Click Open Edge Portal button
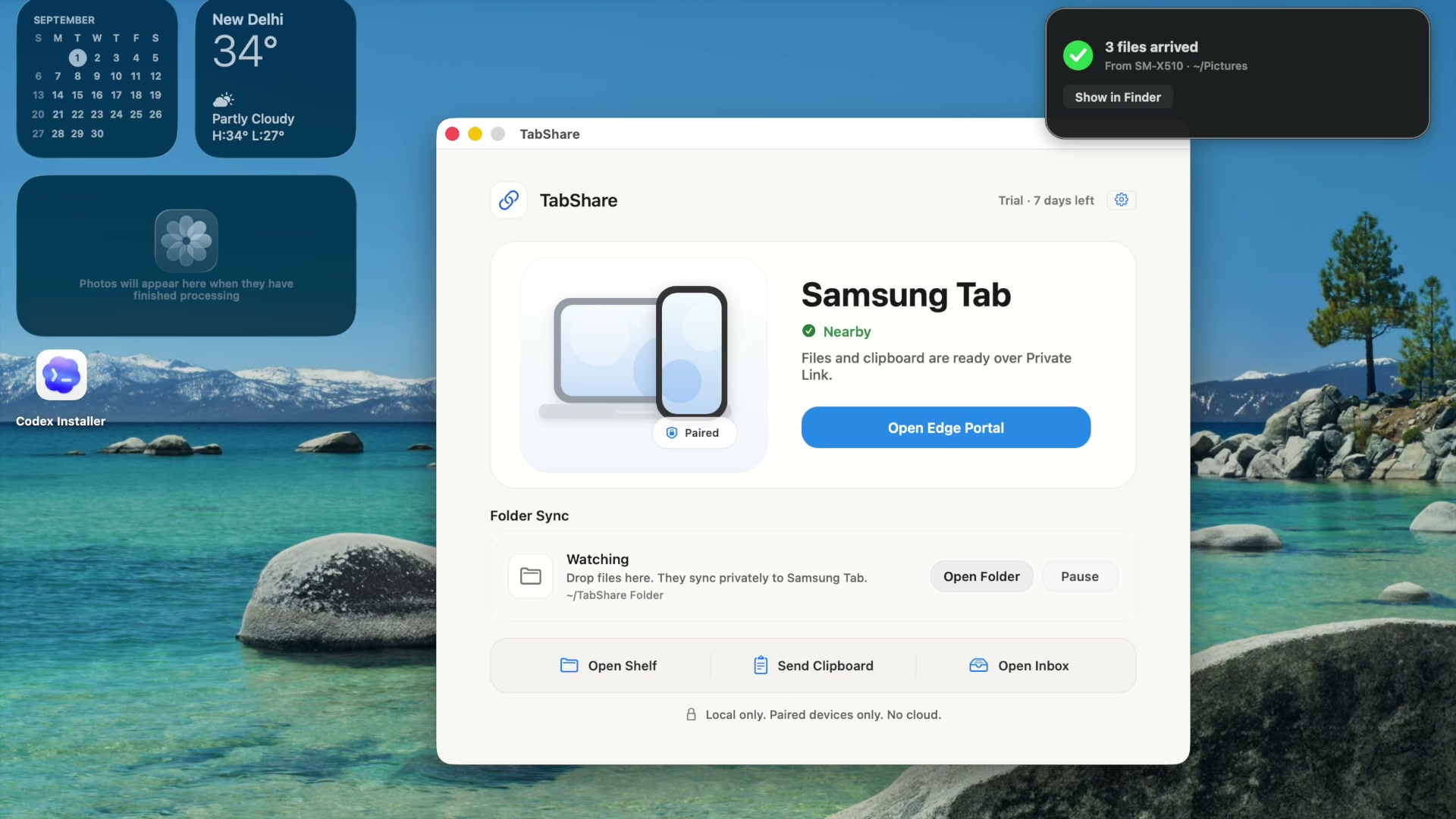Viewport: 1456px width, 819px height. [x=946, y=428]
